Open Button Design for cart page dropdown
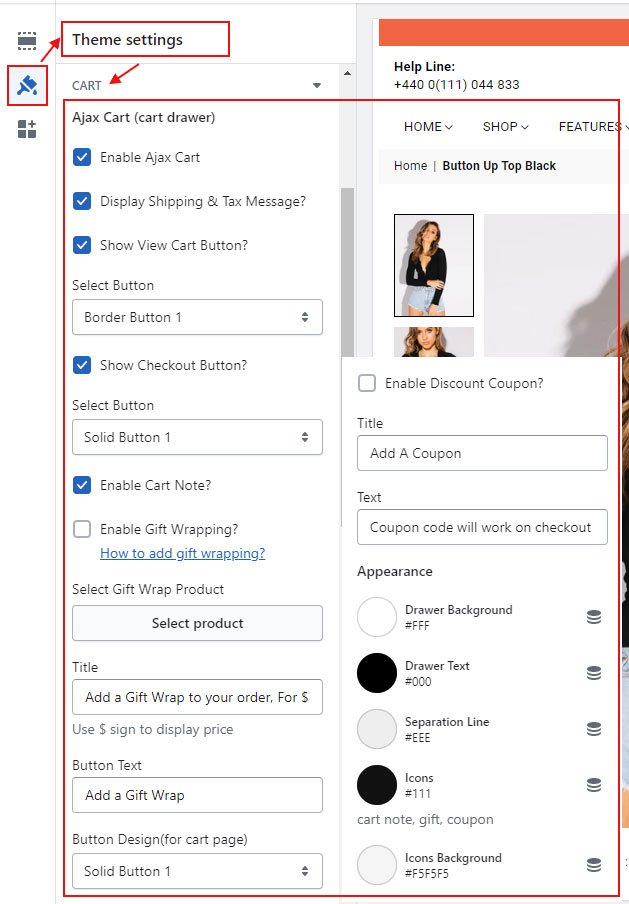 click(x=197, y=871)
